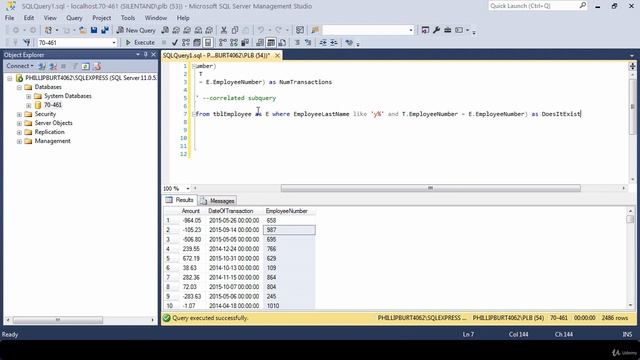Toggle auto-hide pin on Object Explorer
640x360 pixels.
pyautogui.click(x=146, y=55)
